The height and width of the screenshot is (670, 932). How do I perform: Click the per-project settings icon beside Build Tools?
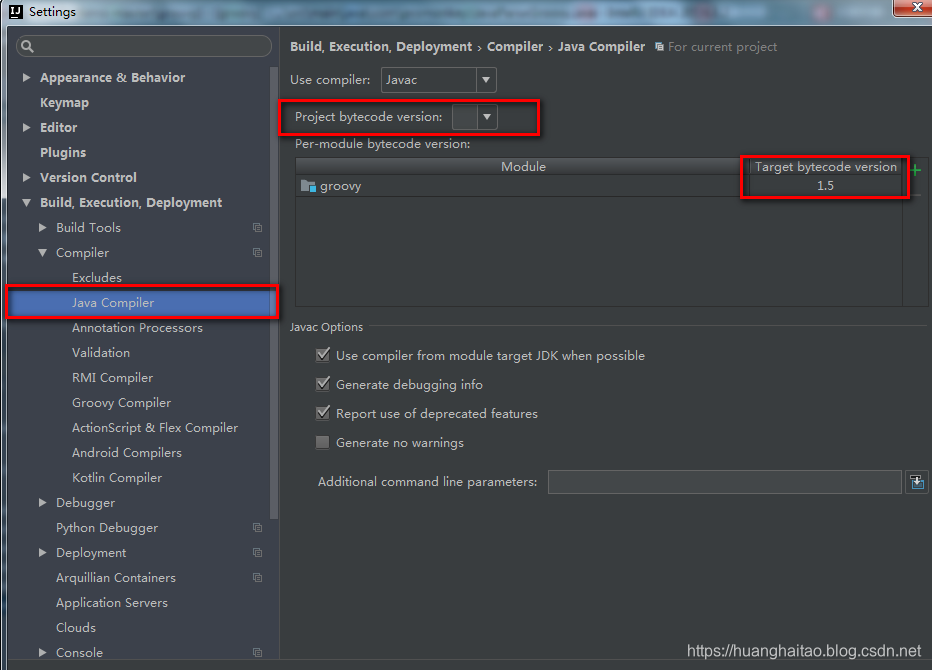point(257,228)
